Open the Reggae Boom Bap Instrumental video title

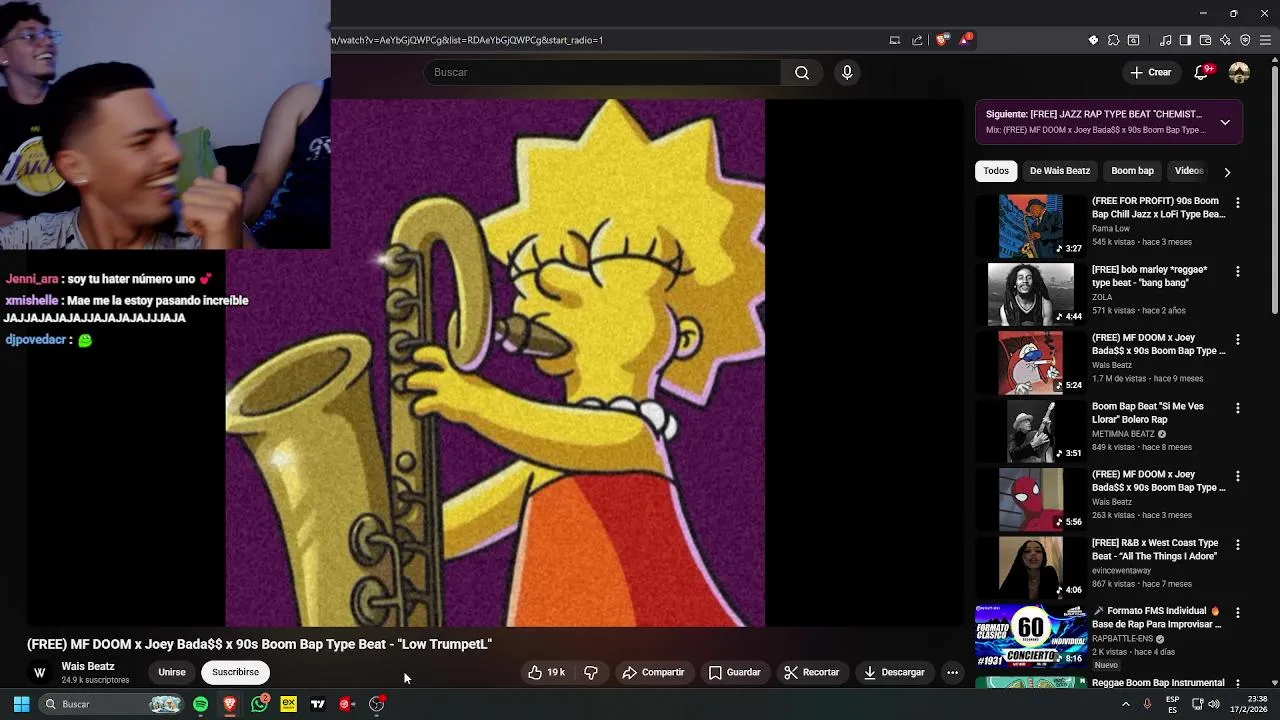tap(1158, 682)
